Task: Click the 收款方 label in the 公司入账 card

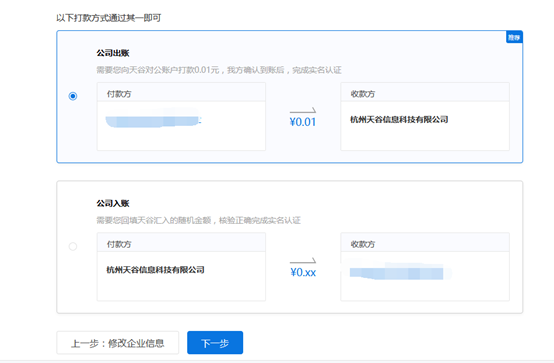Action: click(x=363, y=244)
